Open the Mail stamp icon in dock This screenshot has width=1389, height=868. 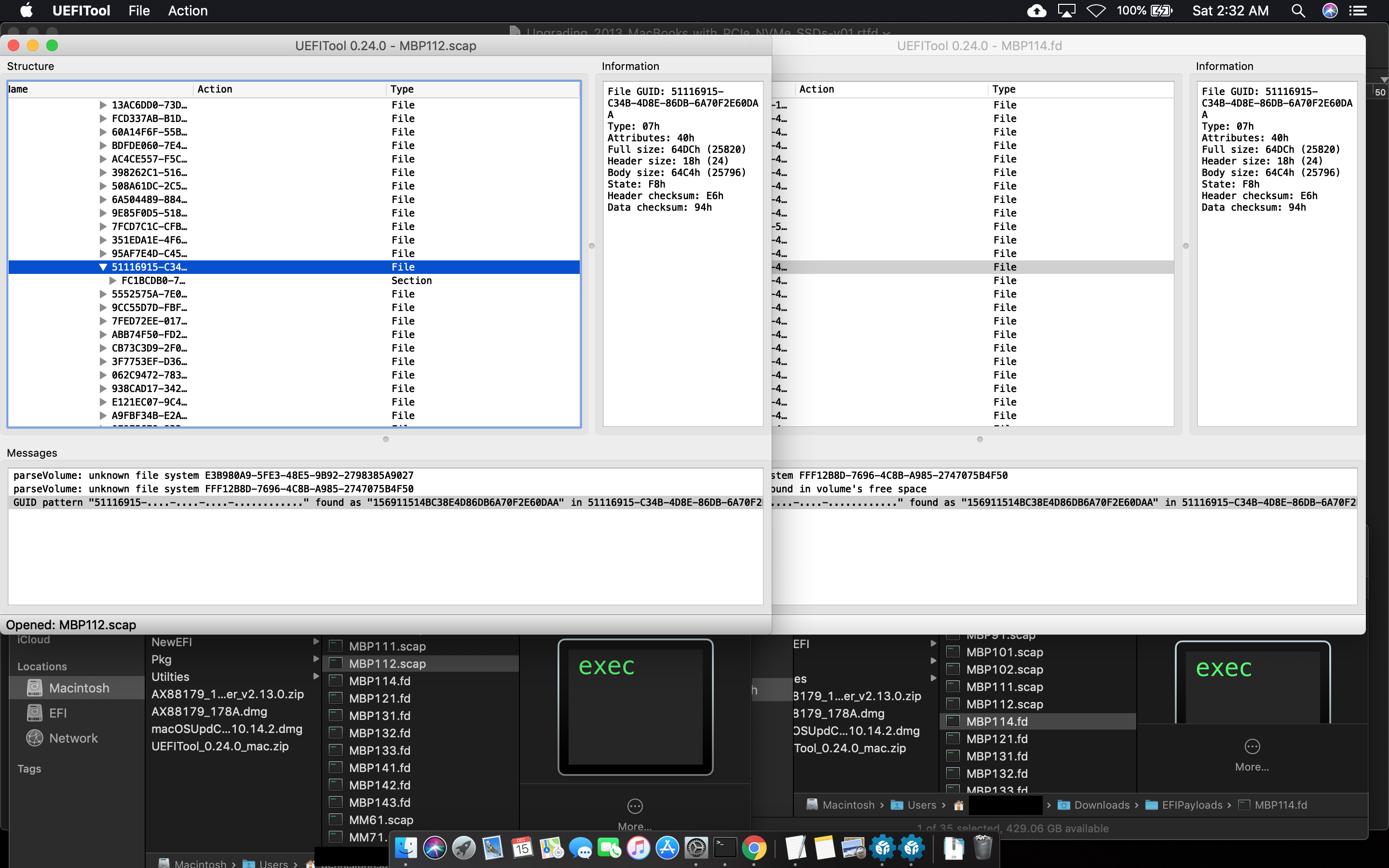pos(492,847)
